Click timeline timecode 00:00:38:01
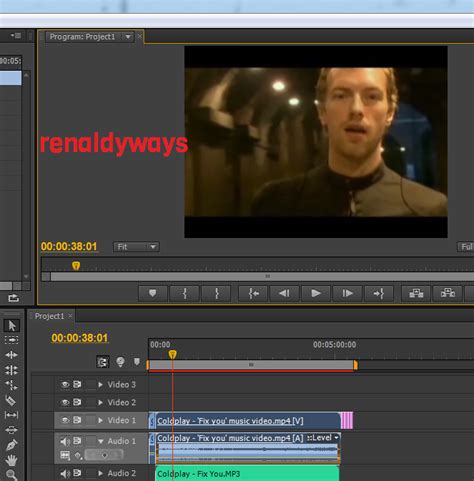 80,338
